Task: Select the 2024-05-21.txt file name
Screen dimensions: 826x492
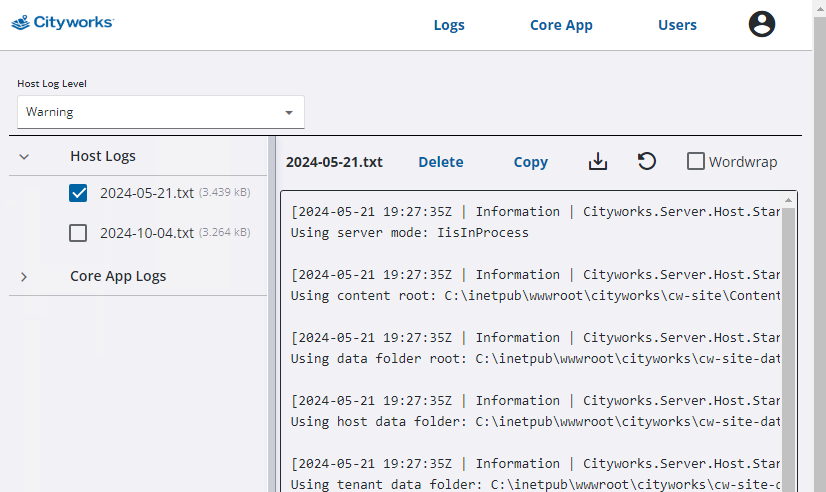Action: pos(146,193)
